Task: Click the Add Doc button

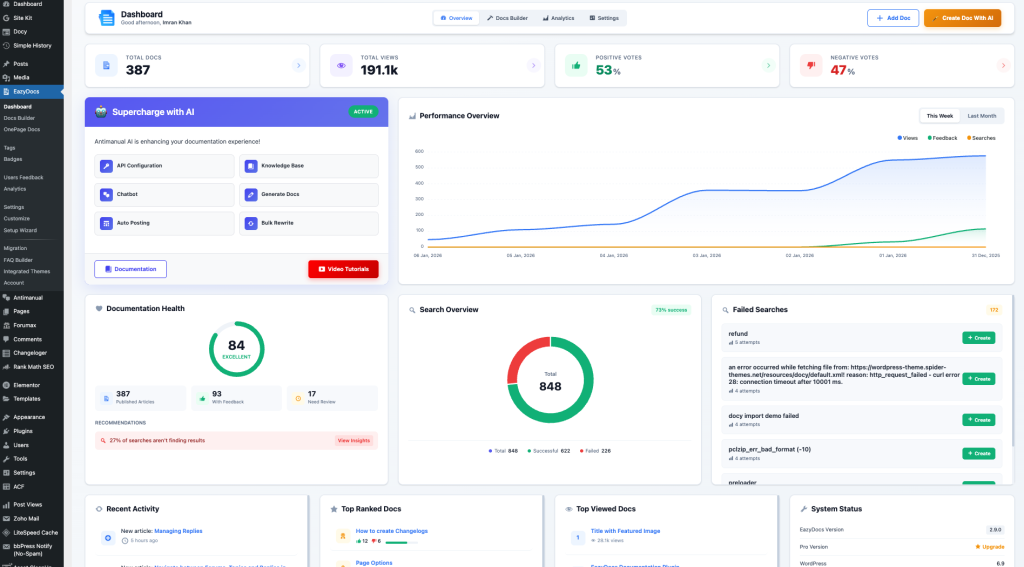Action: [893, 18]
